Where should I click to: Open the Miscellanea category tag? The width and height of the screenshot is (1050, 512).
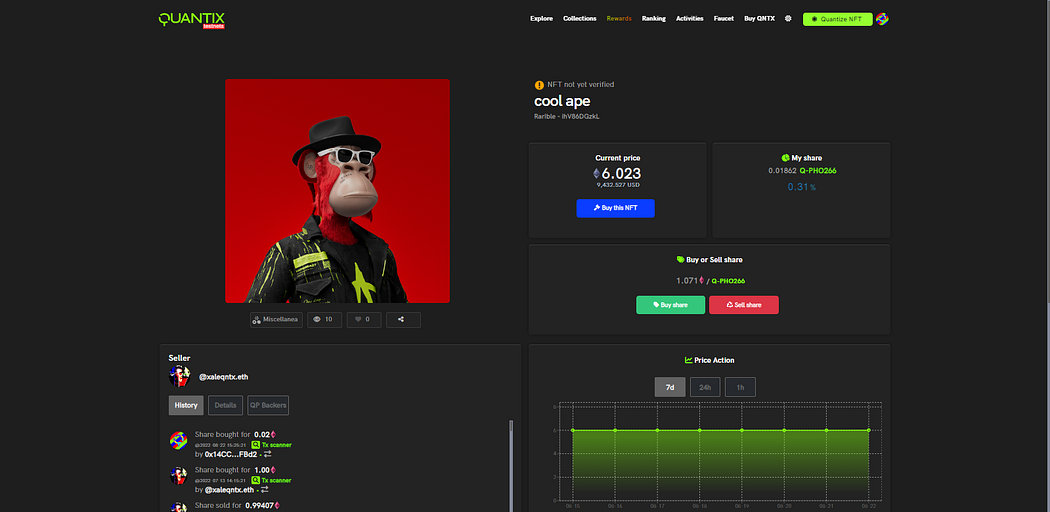pos(277,319)
